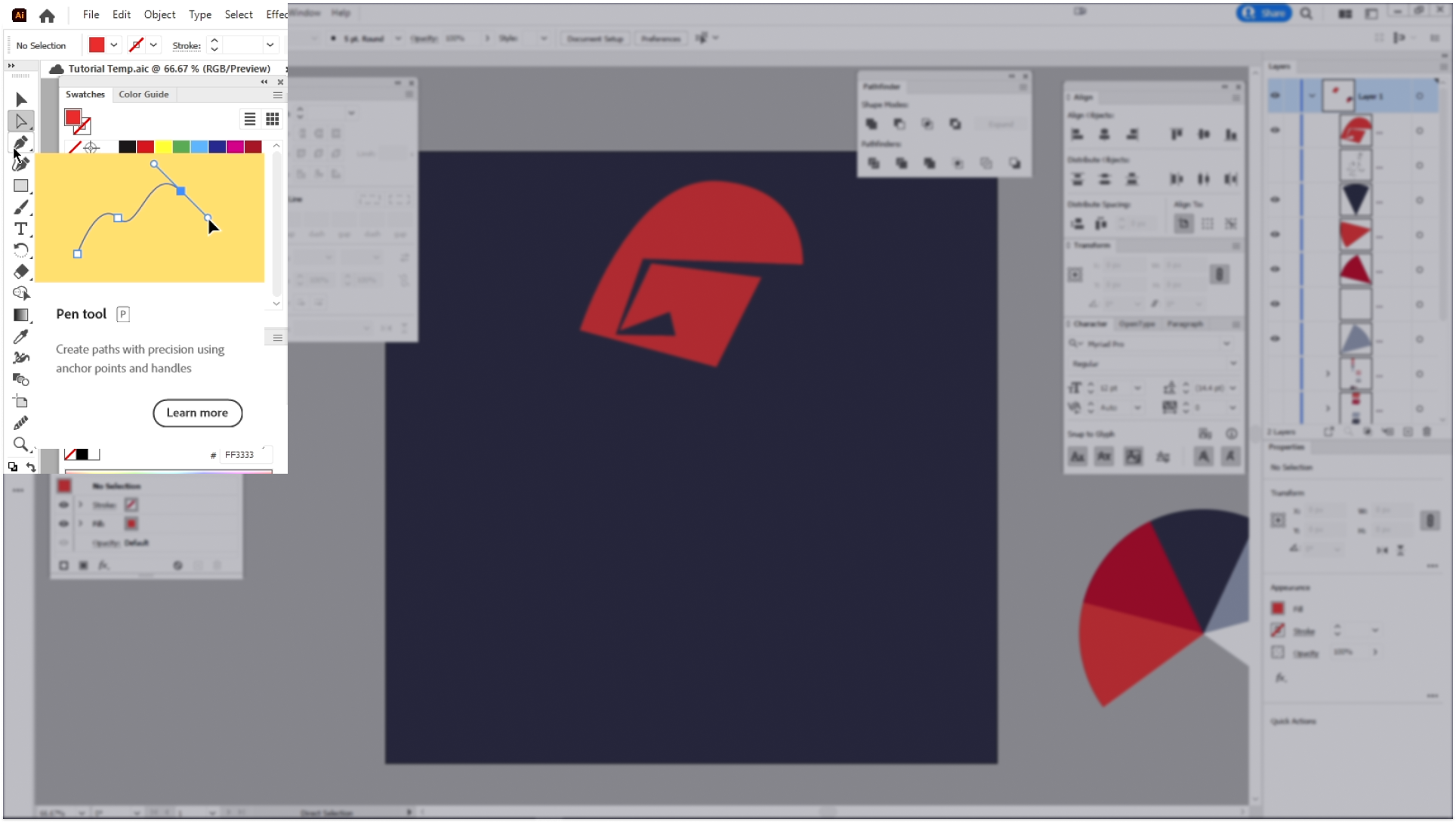
Task: Select the Rectangle tool
Action: point(21,185)
